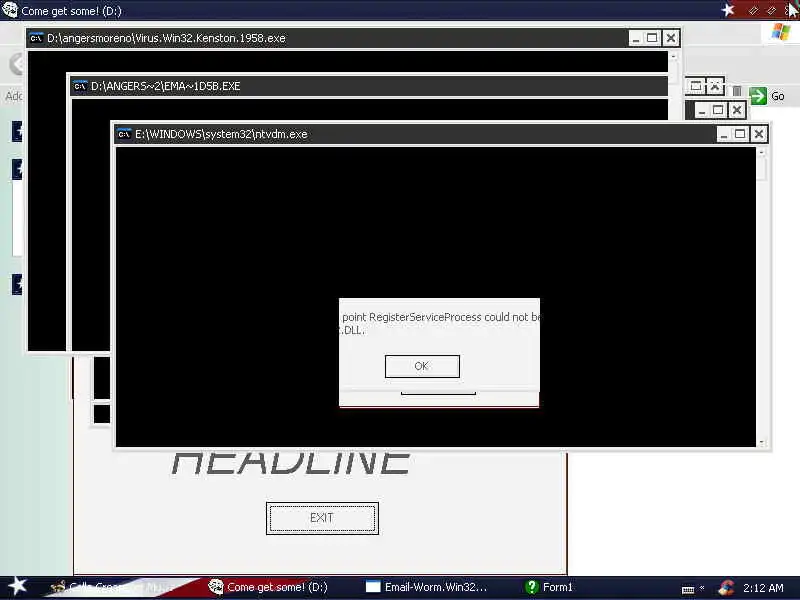Click the Come get some! taskbar icon

tap(216, 587)
